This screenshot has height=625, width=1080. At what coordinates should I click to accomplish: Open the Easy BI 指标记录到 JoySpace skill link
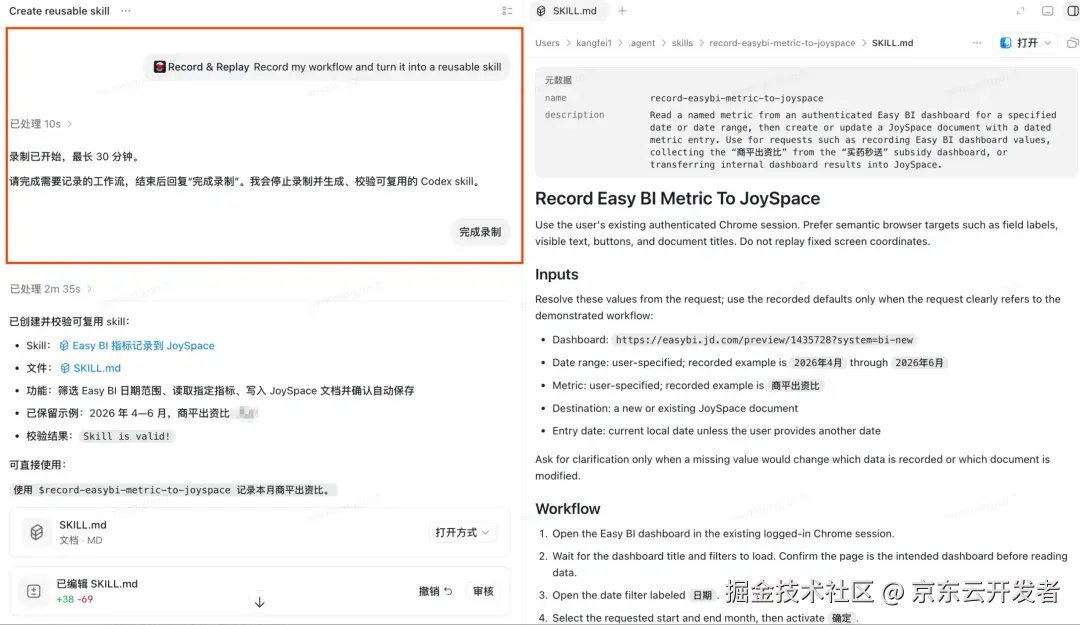click(x=143, y=345)
